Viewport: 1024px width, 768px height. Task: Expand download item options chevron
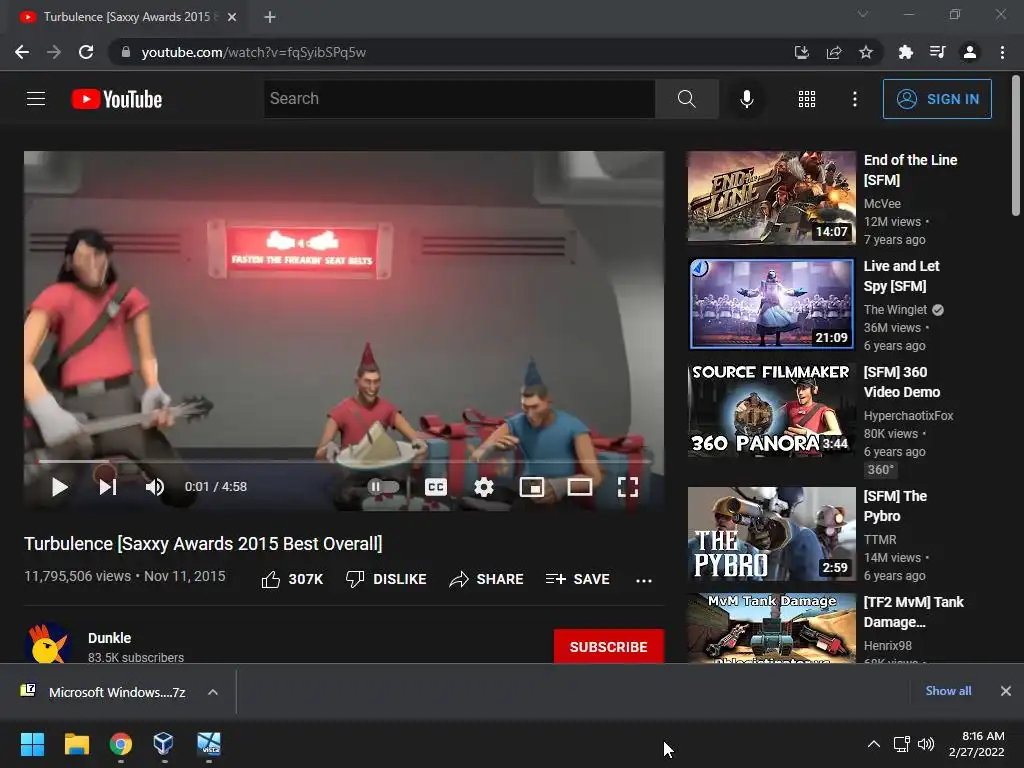tap(213, 692)
